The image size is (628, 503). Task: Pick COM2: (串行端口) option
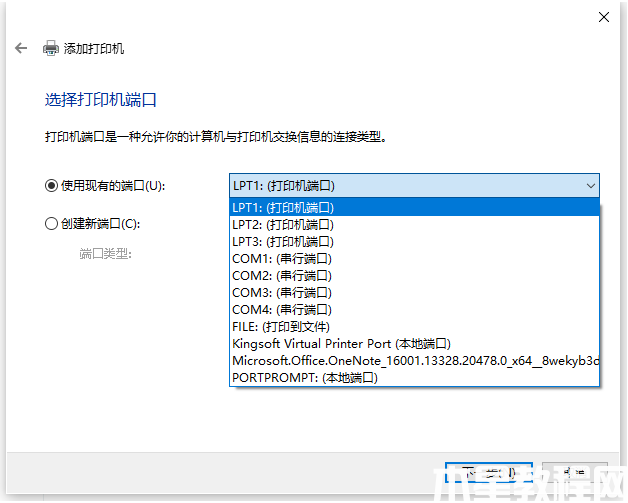414,276
